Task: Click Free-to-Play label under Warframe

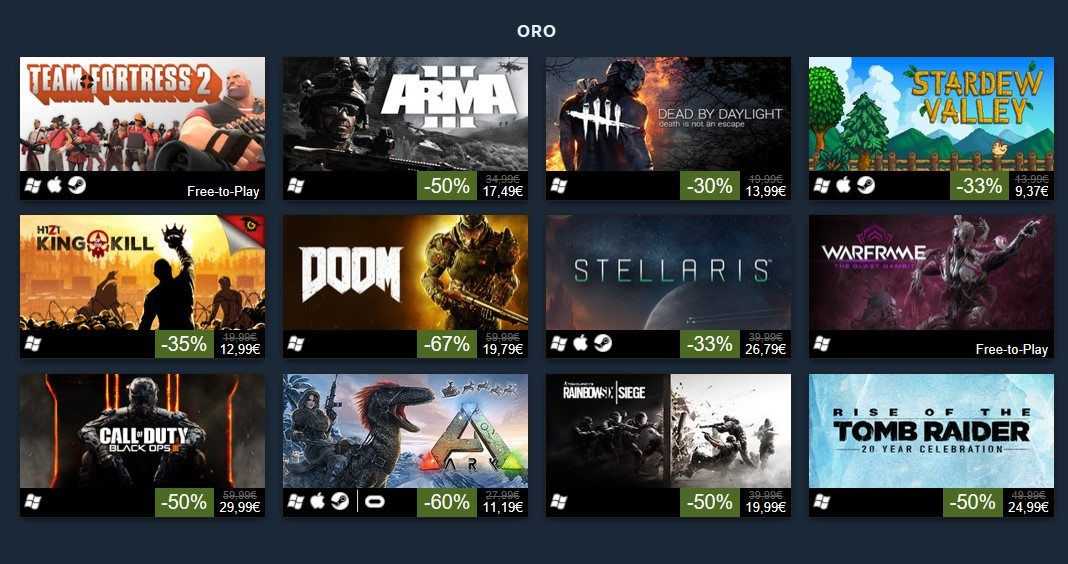Action: (1011, 349)
